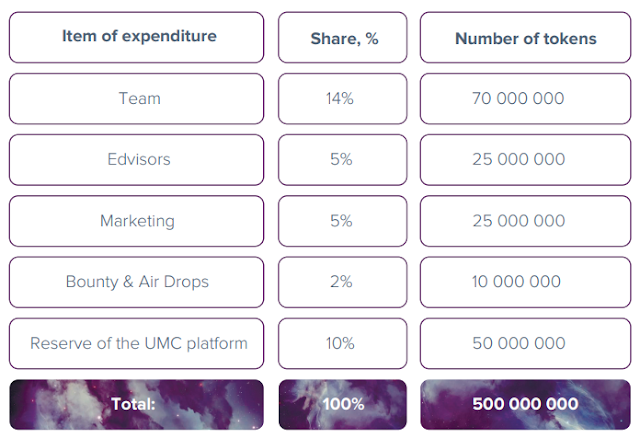Select the 'Share, %' header box
The height and width of the screenshot is (439, 640).
coord(343,38)
